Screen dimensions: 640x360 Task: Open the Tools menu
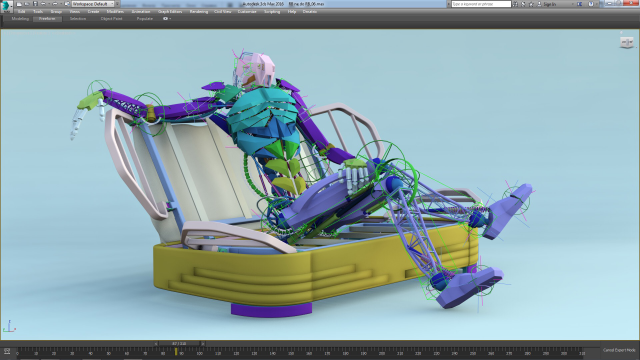(x=38, y=12)
